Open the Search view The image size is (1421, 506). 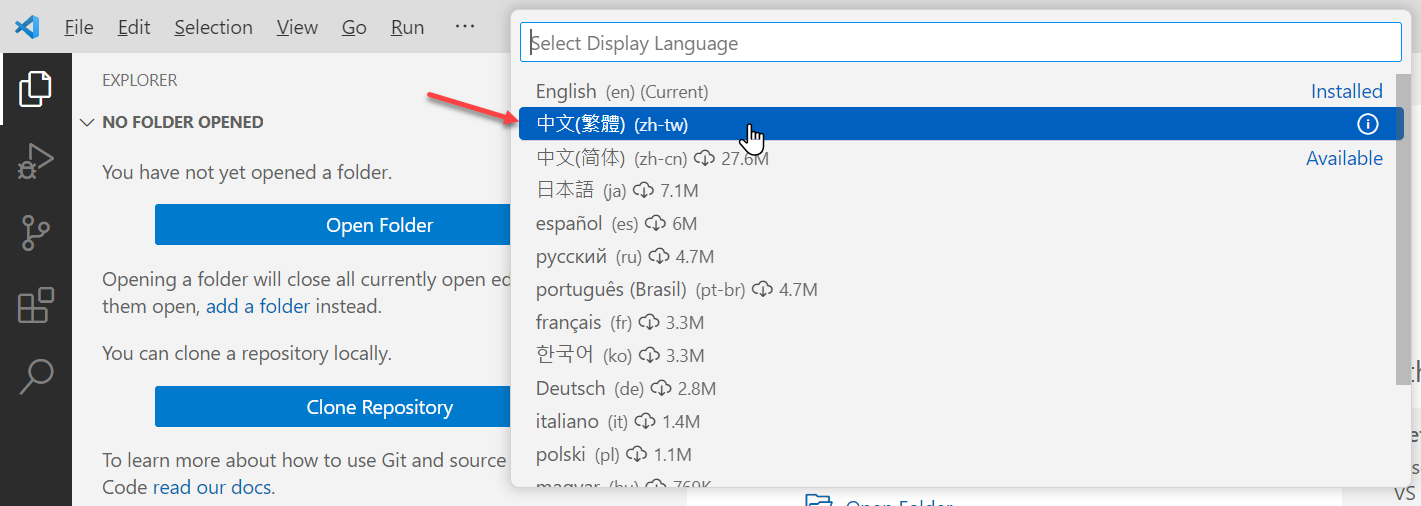coord(35,376)
